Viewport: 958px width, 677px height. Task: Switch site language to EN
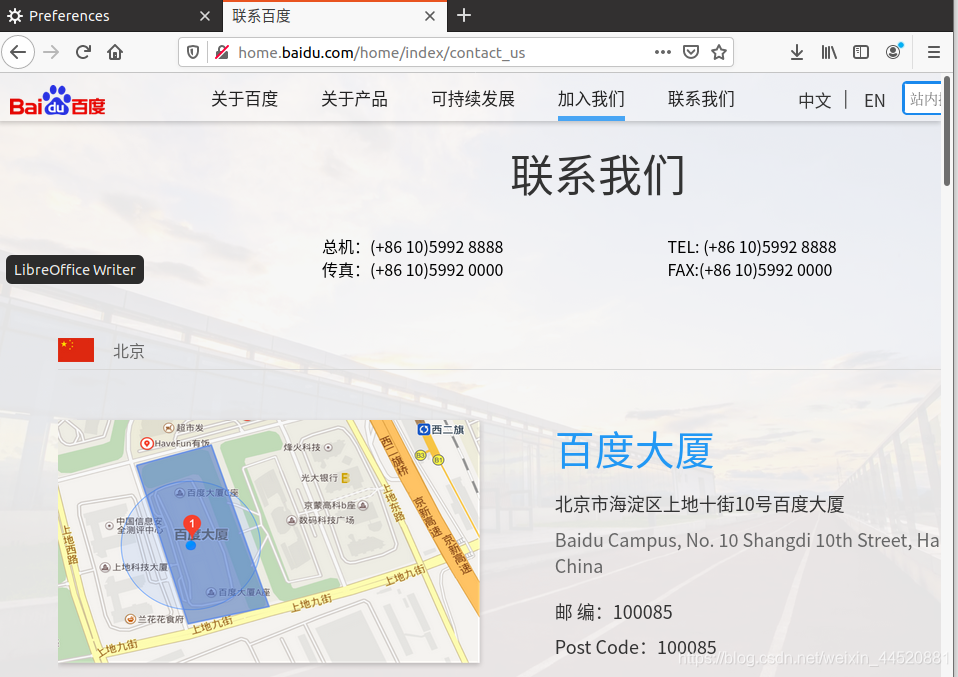(x=874, y=100)
